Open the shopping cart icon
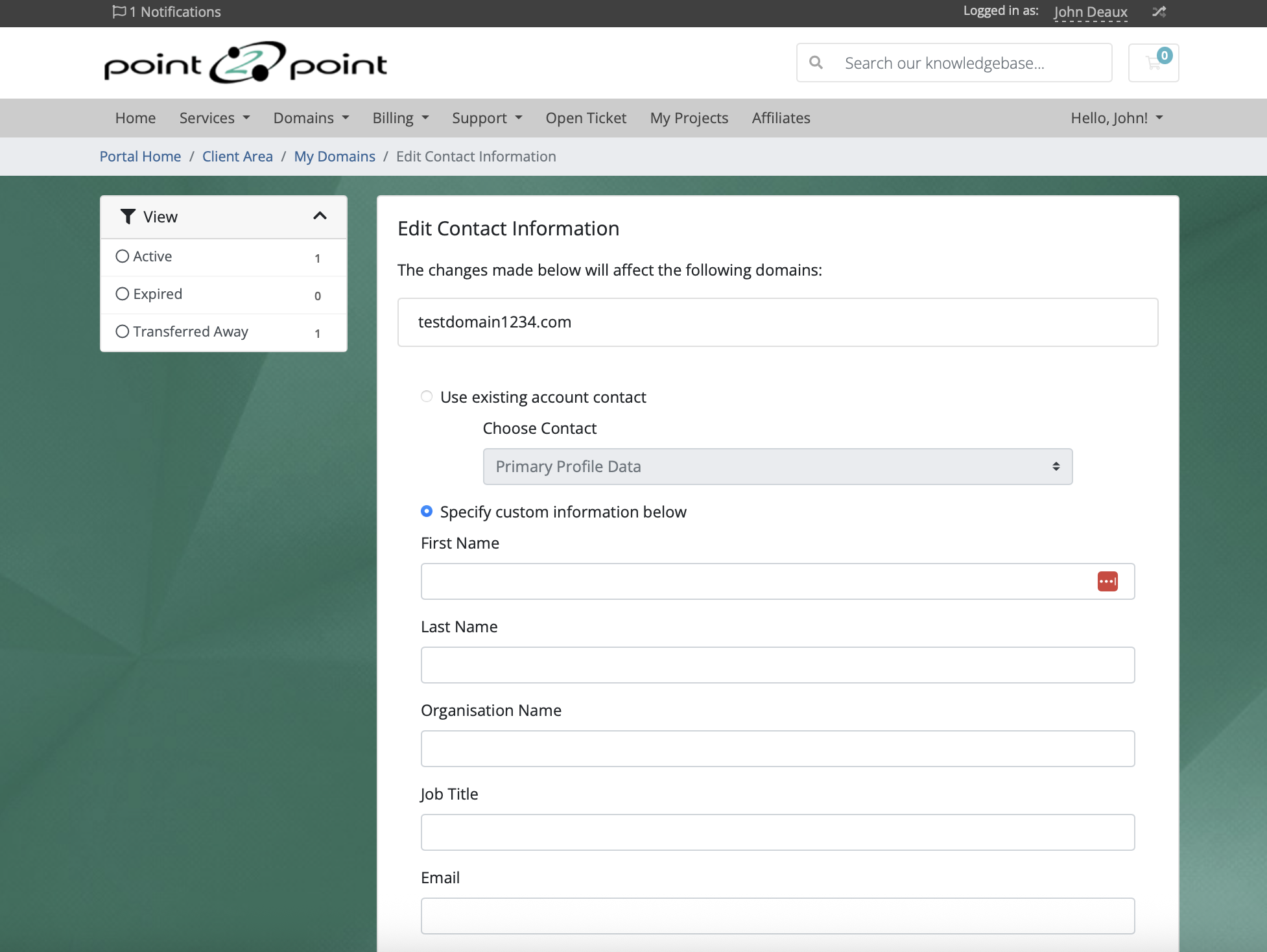 (1154, 63)
